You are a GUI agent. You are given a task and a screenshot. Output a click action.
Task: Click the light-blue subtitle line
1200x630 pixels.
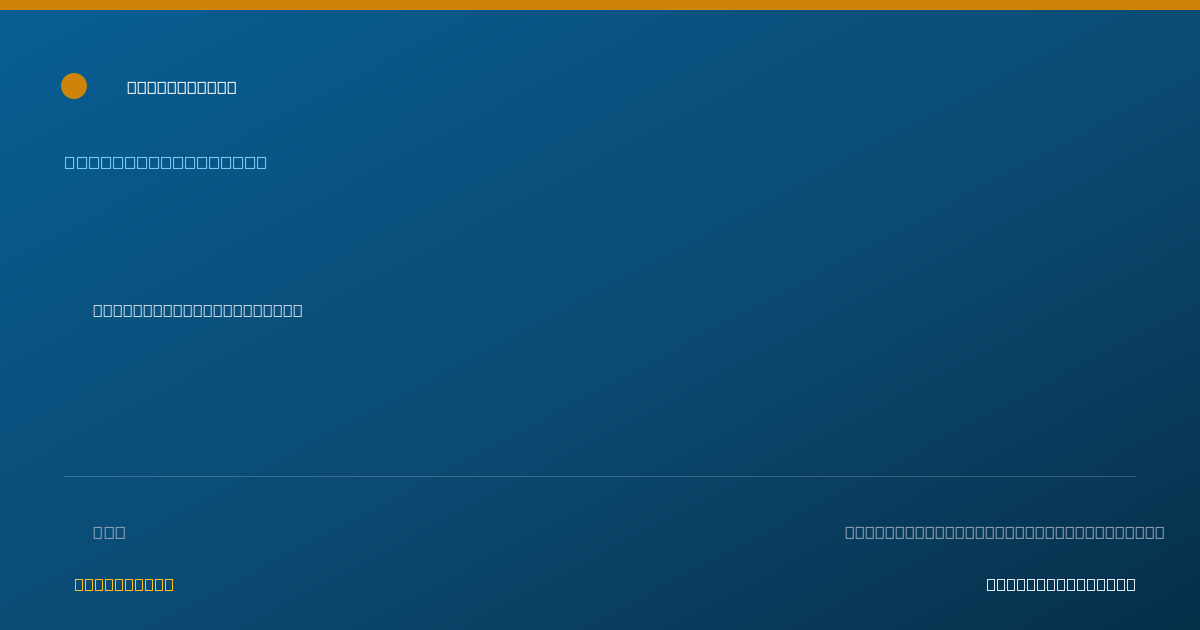(x=166, y=162)
